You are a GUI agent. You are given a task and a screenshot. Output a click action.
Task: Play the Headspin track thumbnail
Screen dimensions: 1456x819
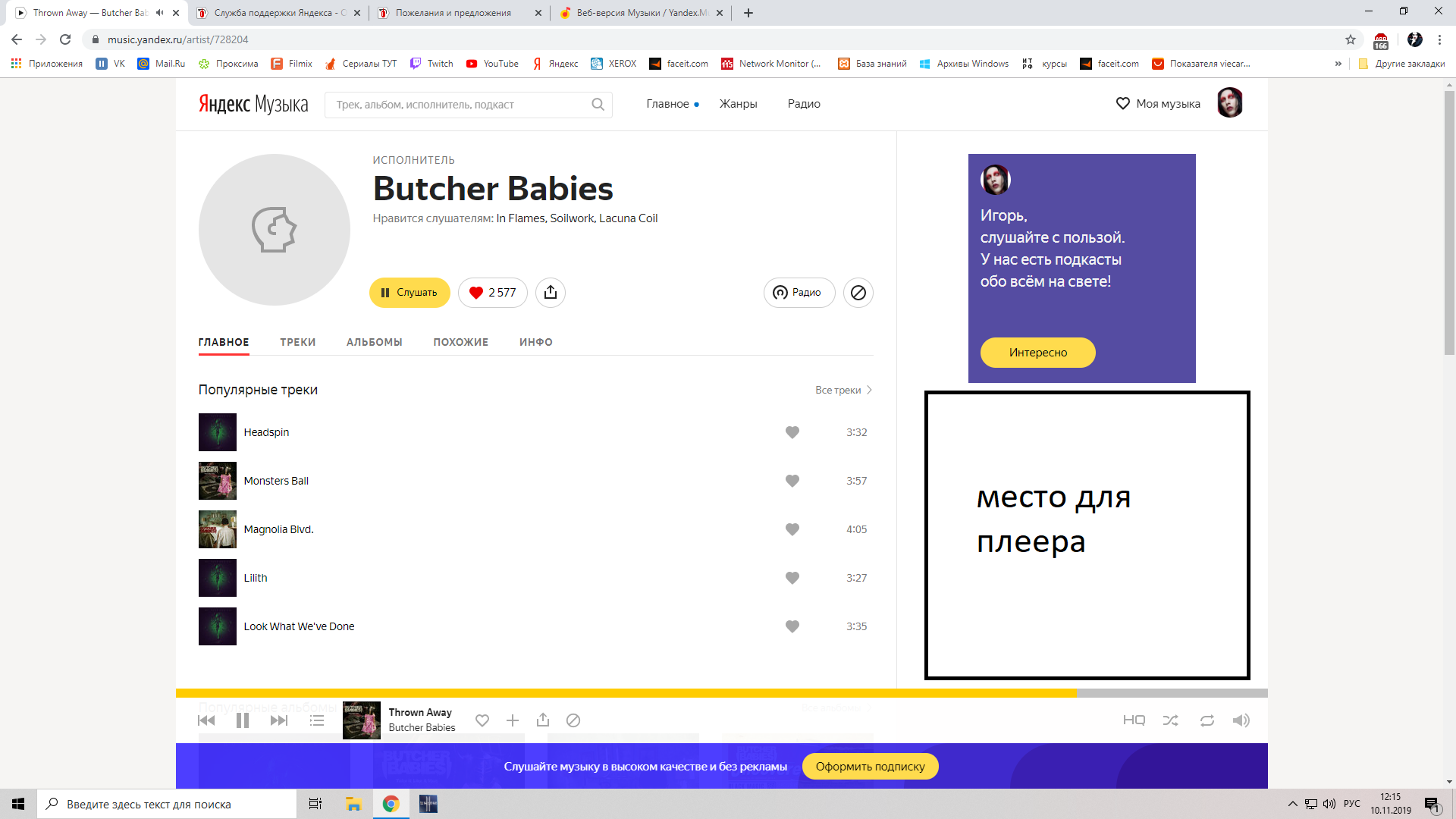click(218, 432)
